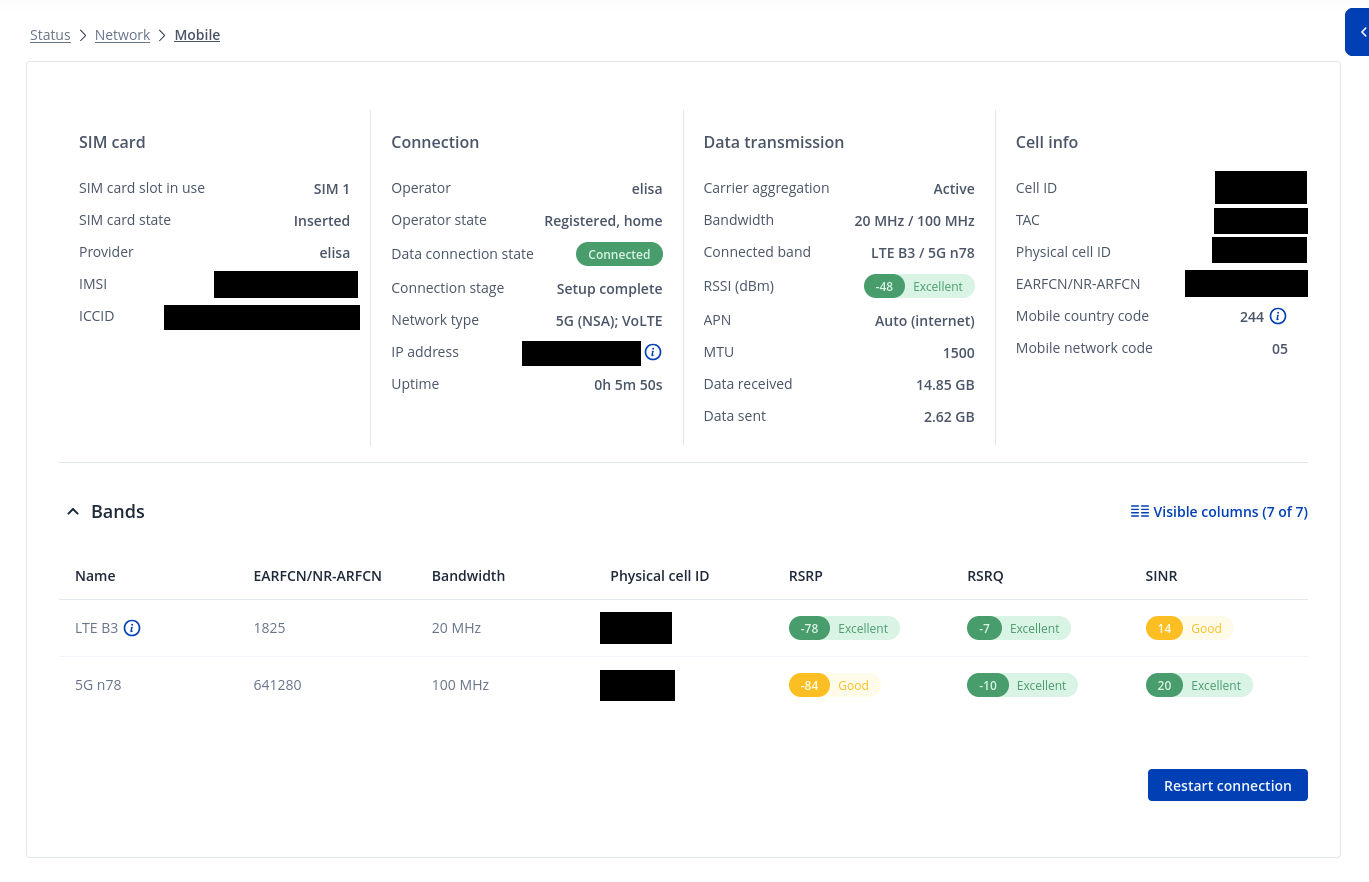Click the Bandwidth column header

(x=468, y=576)
